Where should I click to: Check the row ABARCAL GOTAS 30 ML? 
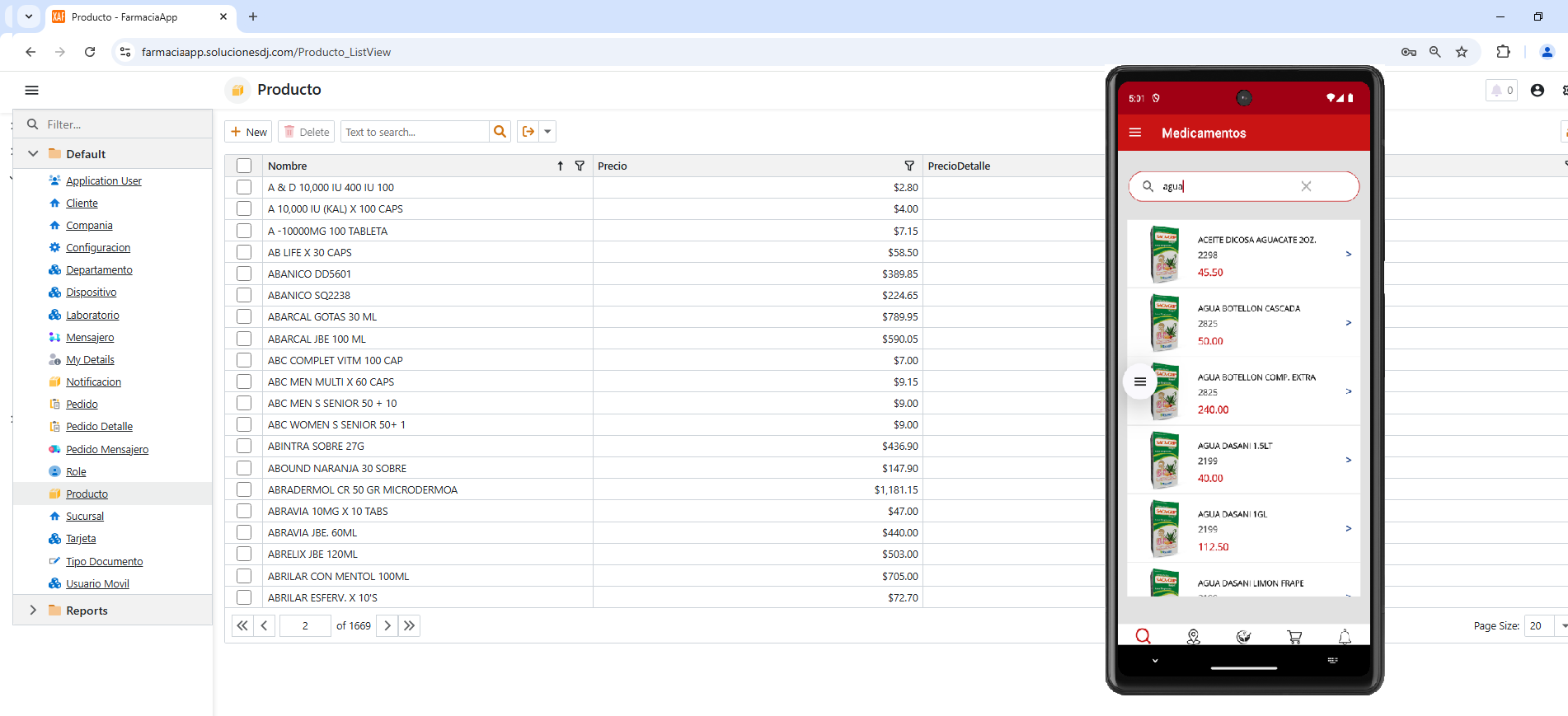coord(244,316)
